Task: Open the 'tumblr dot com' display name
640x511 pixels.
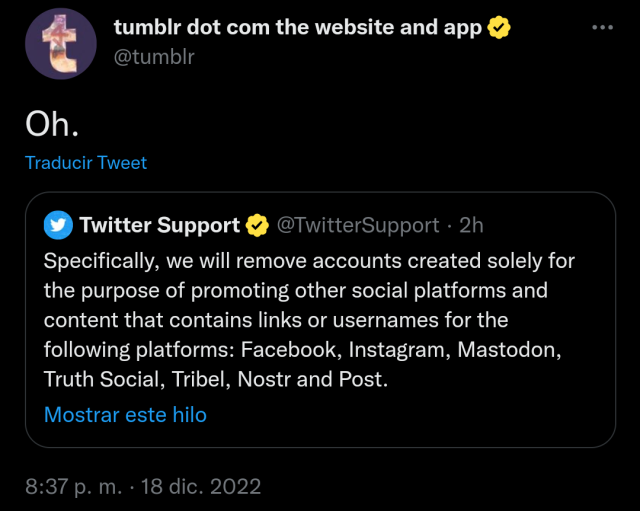Action: tap(297, 28)
